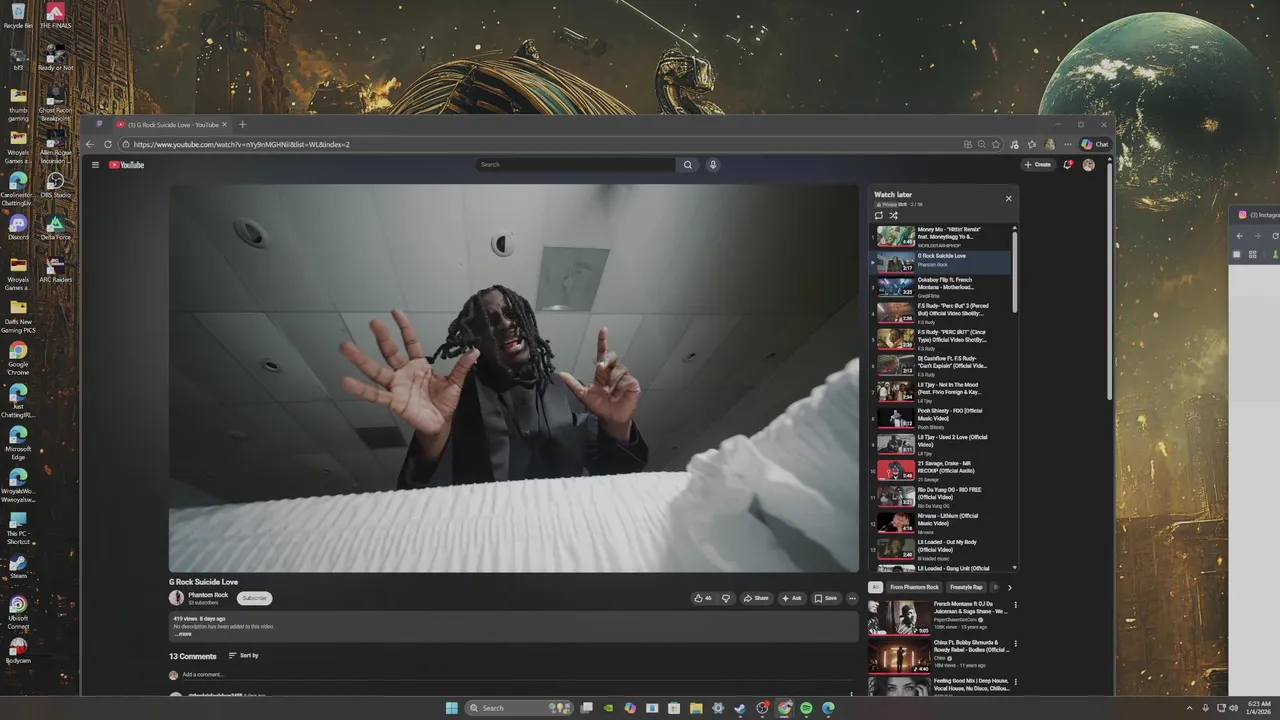Open a new browser tab
This screenshot has width=1280, height=720.
point(242,125)
